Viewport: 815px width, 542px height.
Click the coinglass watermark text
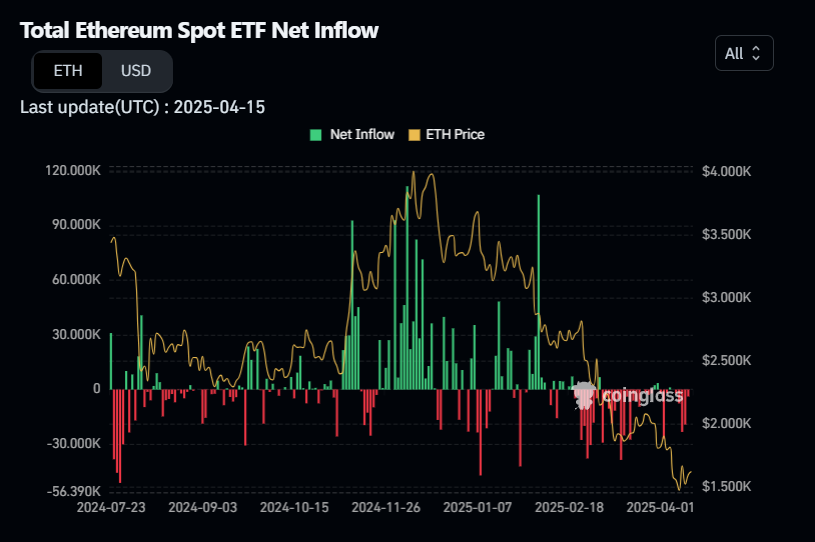643,396
